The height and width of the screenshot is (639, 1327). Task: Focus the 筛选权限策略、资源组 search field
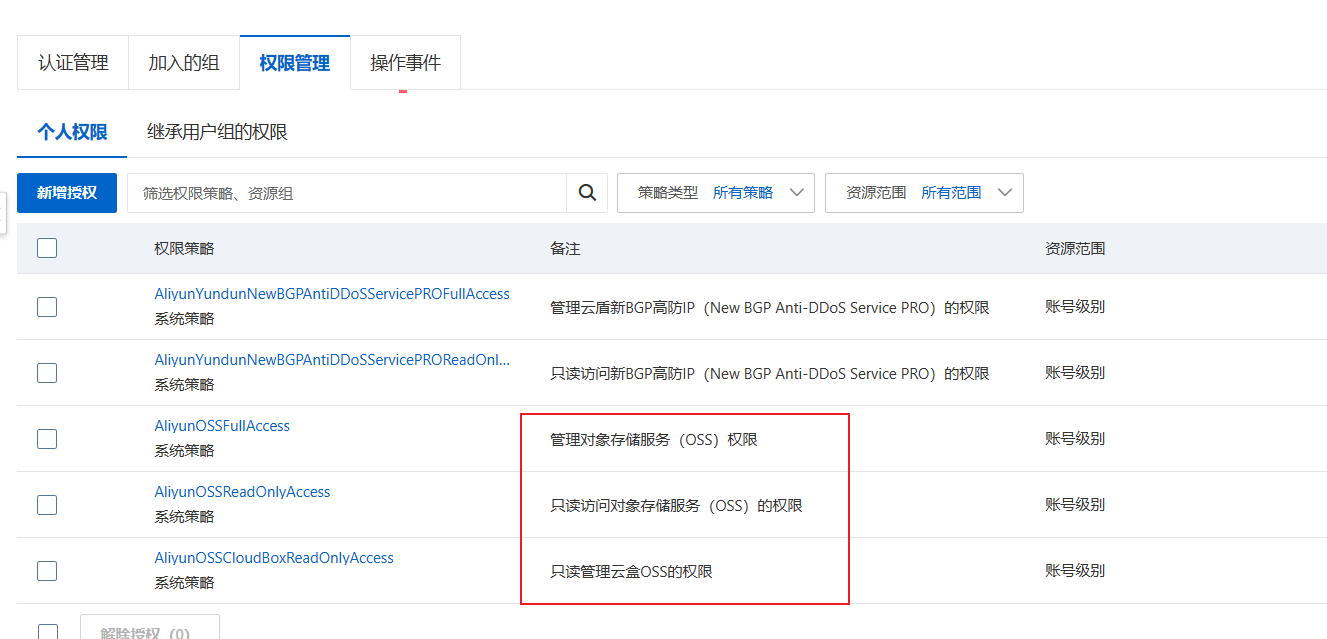tap(347, 193)
